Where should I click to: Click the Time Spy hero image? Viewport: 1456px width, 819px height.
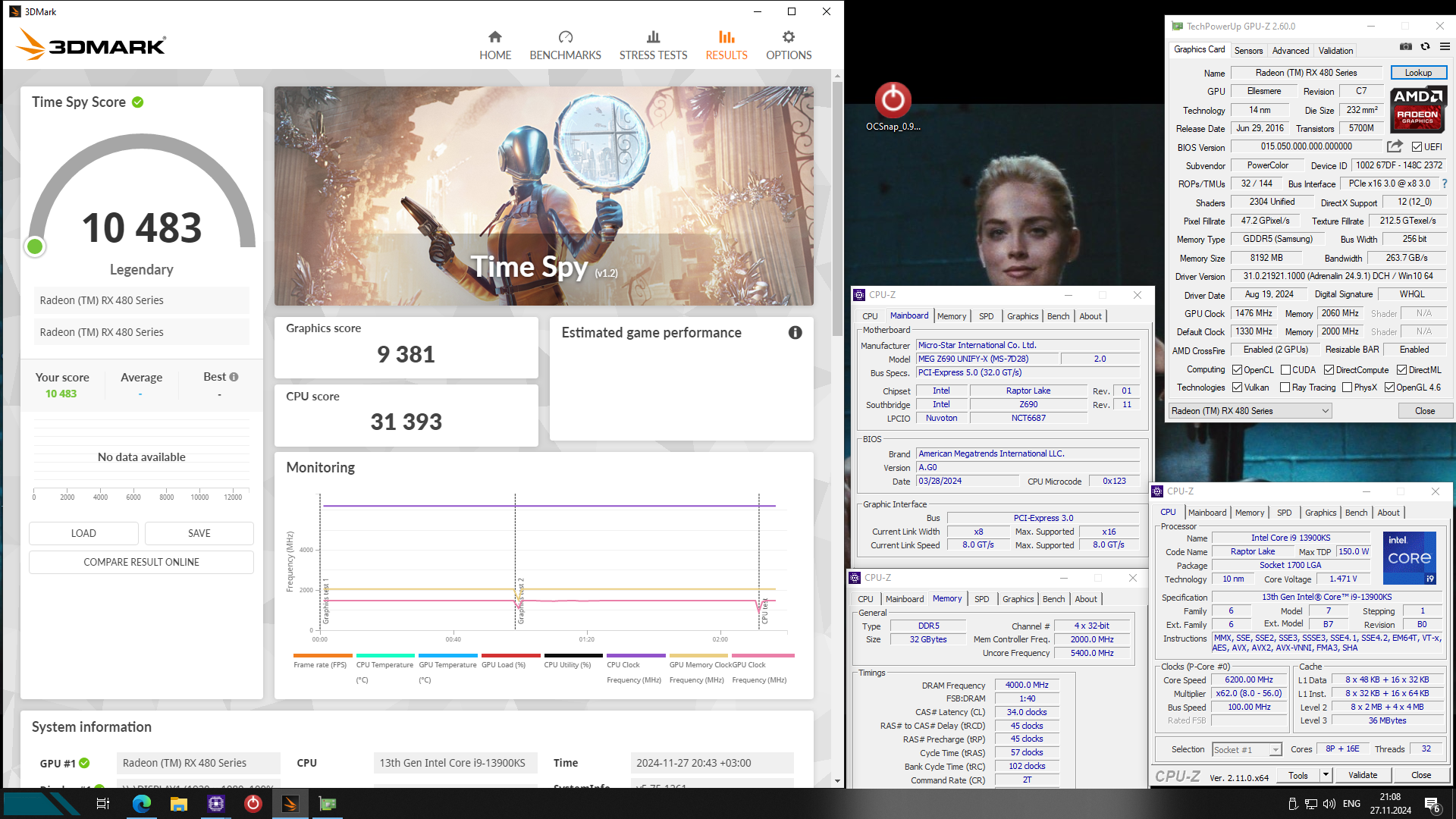[x=544, y=196]
